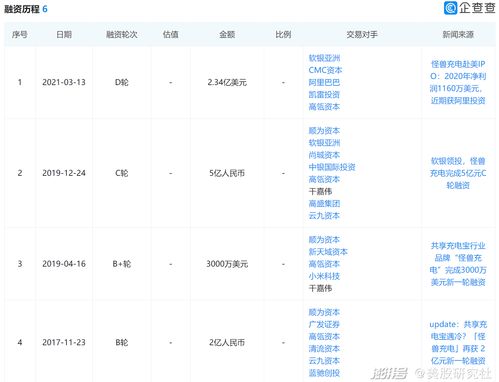Open the 阿里巴巴 investor link
Screen dimensions: 499x382
click(324, 82)
